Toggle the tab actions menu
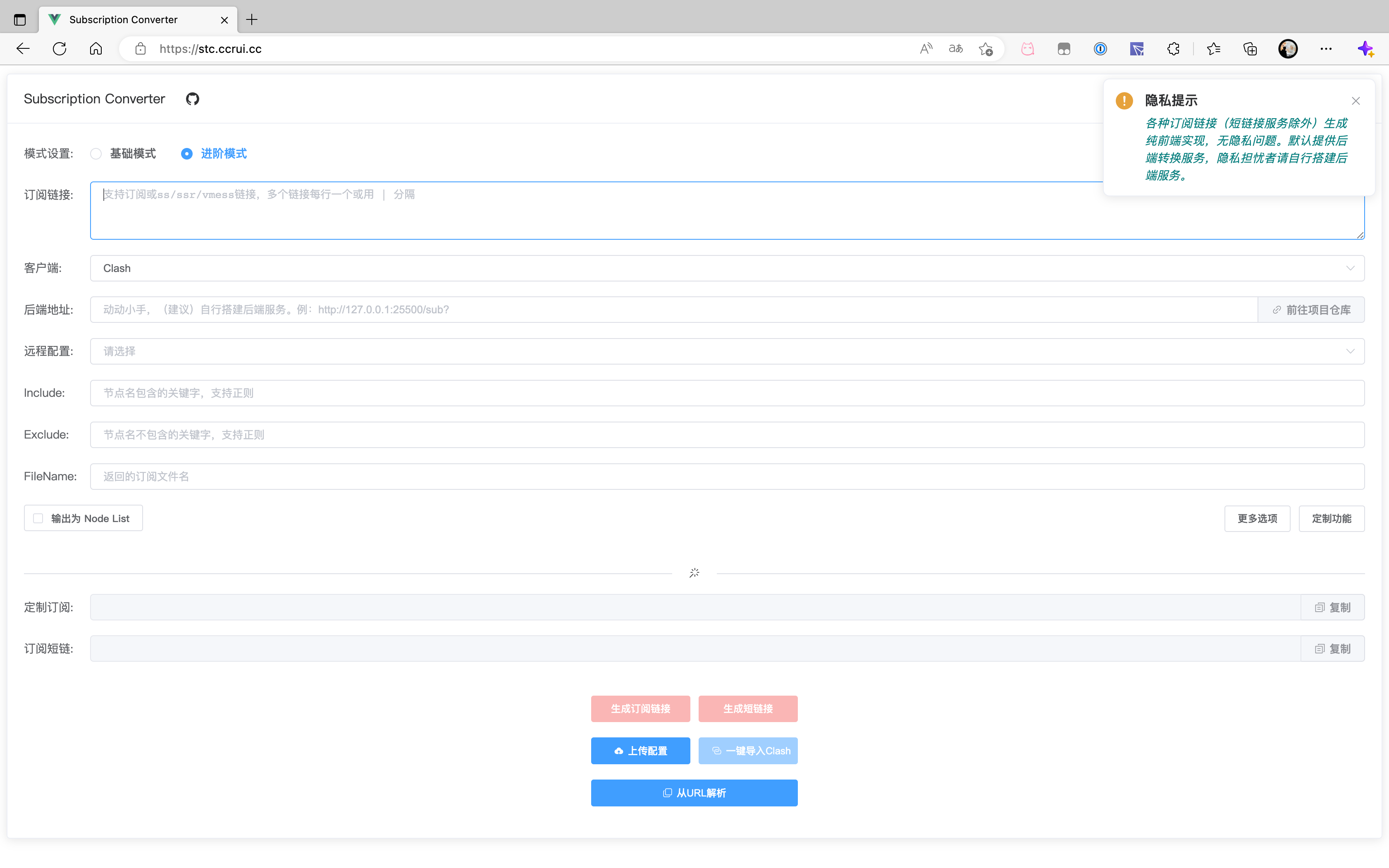 [20, 19]
